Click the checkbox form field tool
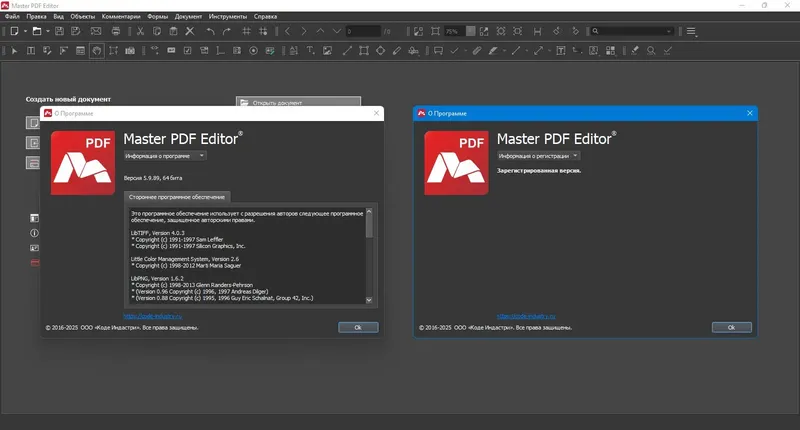800x430 pixels. point(188,51)
